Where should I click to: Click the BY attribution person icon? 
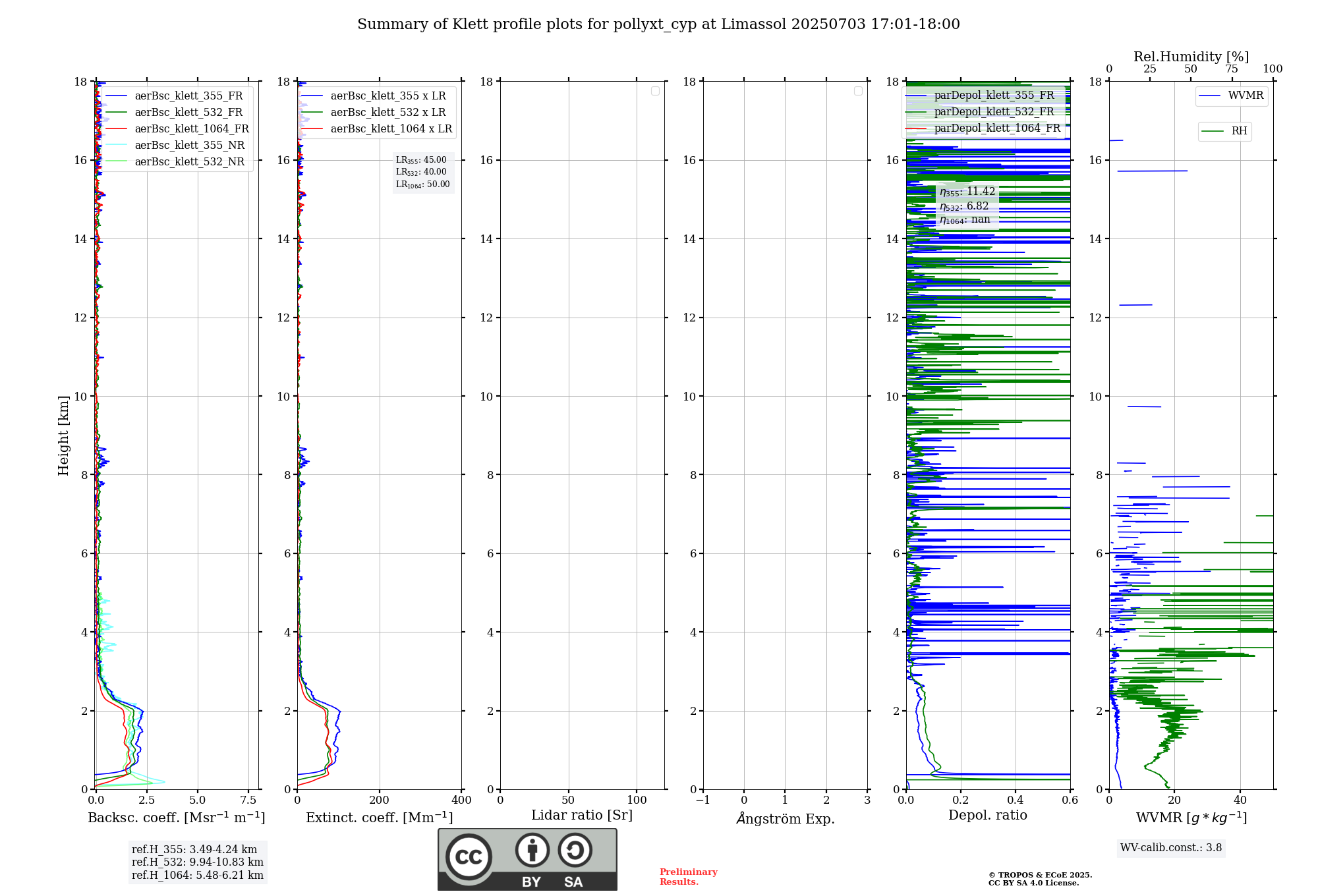point(532,850)
